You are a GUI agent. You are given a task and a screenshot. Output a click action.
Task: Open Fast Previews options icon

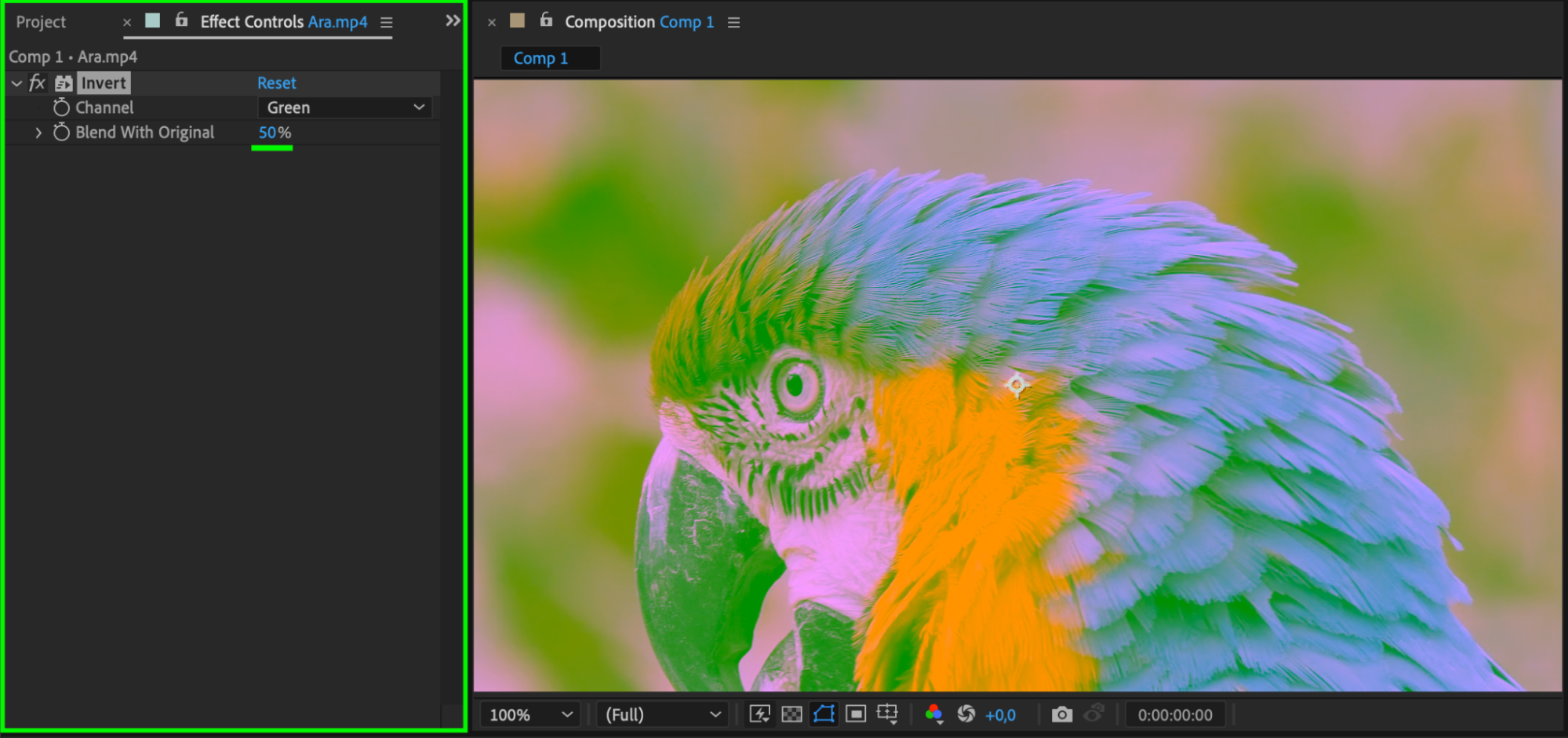coord(759,714)
